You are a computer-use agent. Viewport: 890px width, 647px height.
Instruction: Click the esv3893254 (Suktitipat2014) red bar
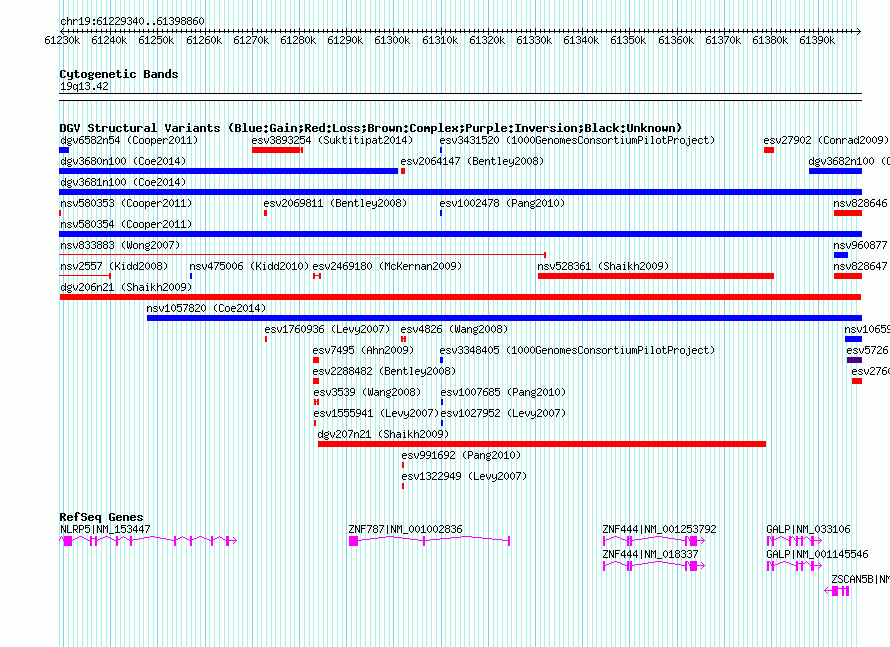[277, 150]
